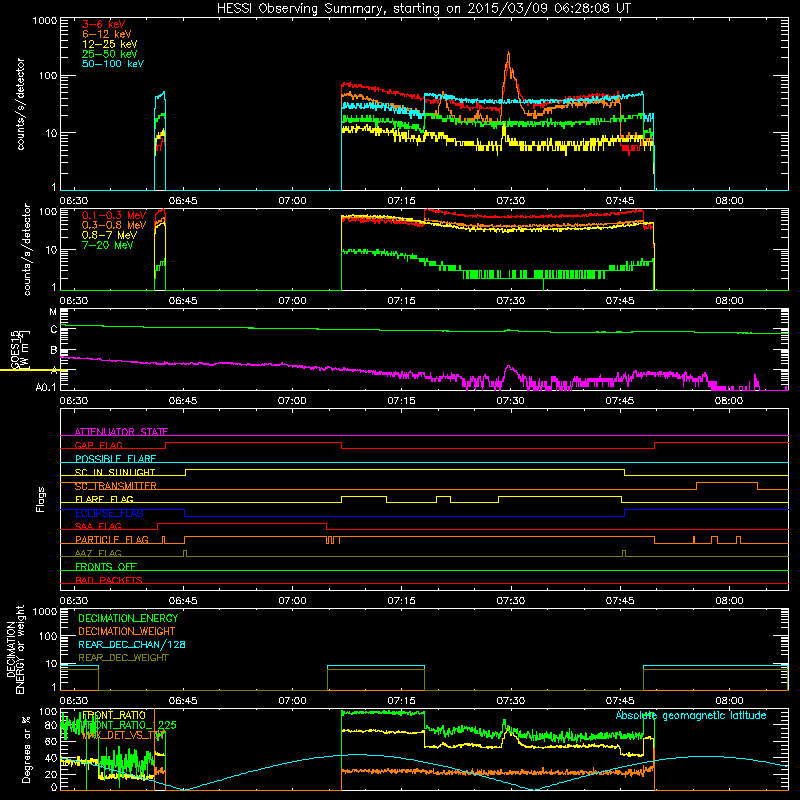Image resolution: width=800 pixels, height=800 pixels.
Task: Click the 12-25 keV legend entry
Action: coord(109,44)
